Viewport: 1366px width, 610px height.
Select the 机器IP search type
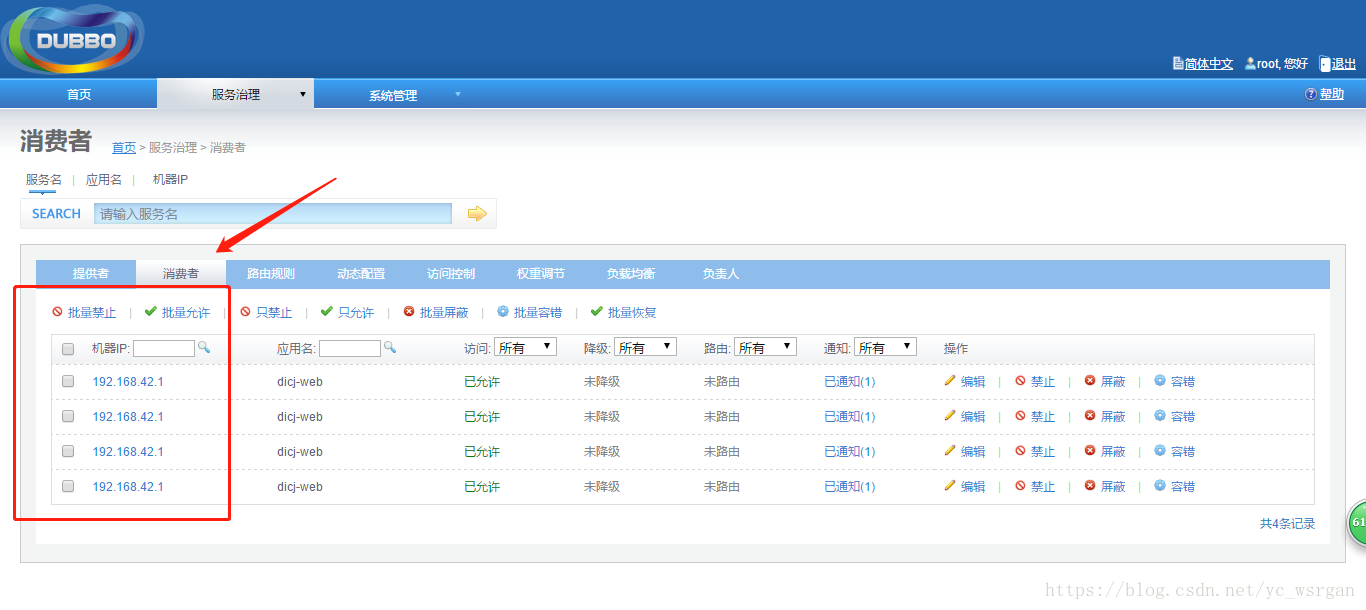[170, 180]
